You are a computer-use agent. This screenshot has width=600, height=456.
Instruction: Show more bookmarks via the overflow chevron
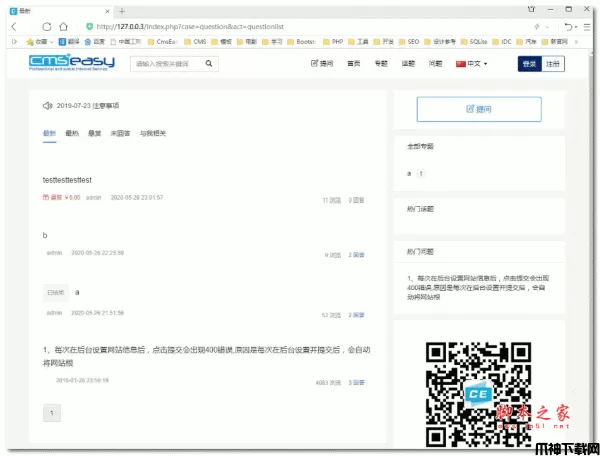[x=576, y=41]
